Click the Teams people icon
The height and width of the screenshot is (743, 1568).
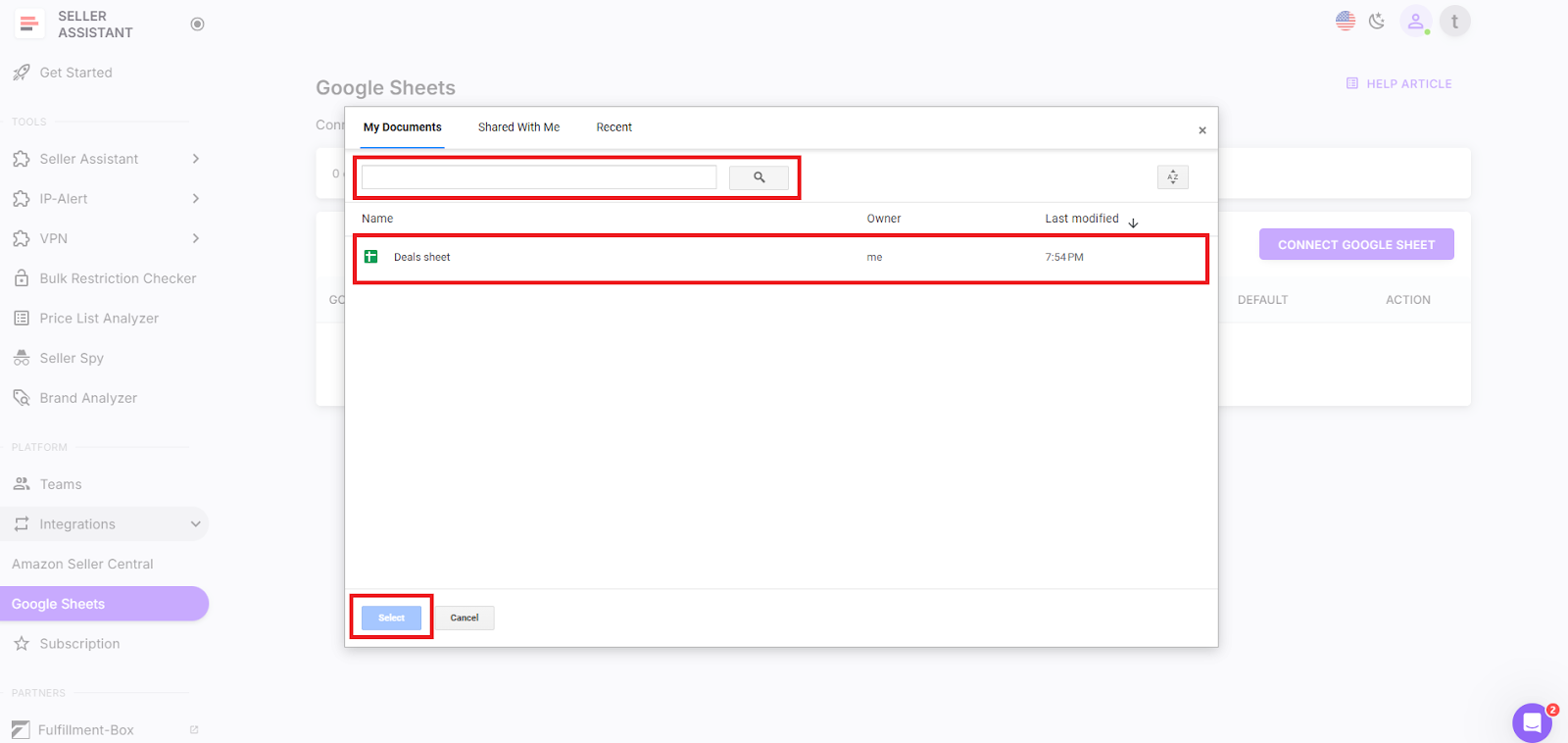click(x=22, y=484)
